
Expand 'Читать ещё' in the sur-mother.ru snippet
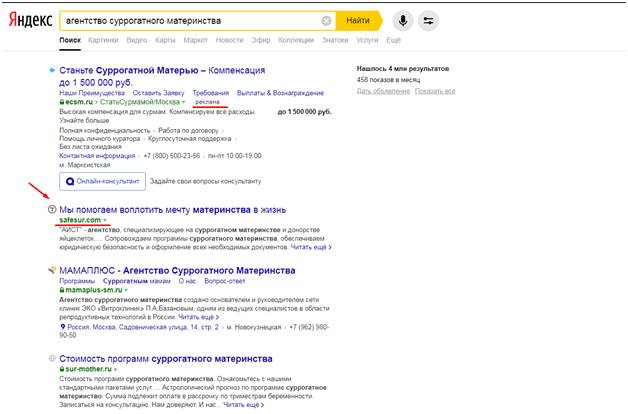[244, 405]
